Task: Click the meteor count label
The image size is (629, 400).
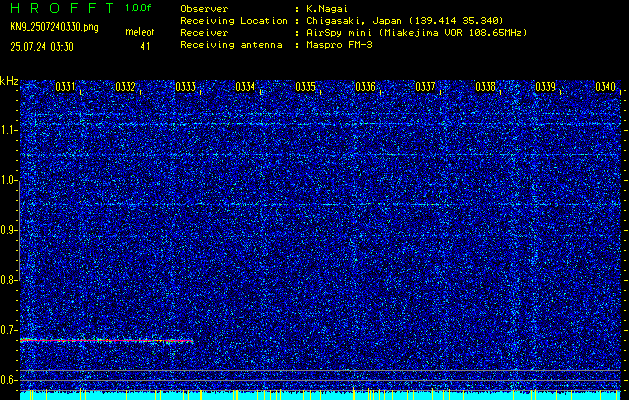Action: pyautogui.click(x=139, y=32)
